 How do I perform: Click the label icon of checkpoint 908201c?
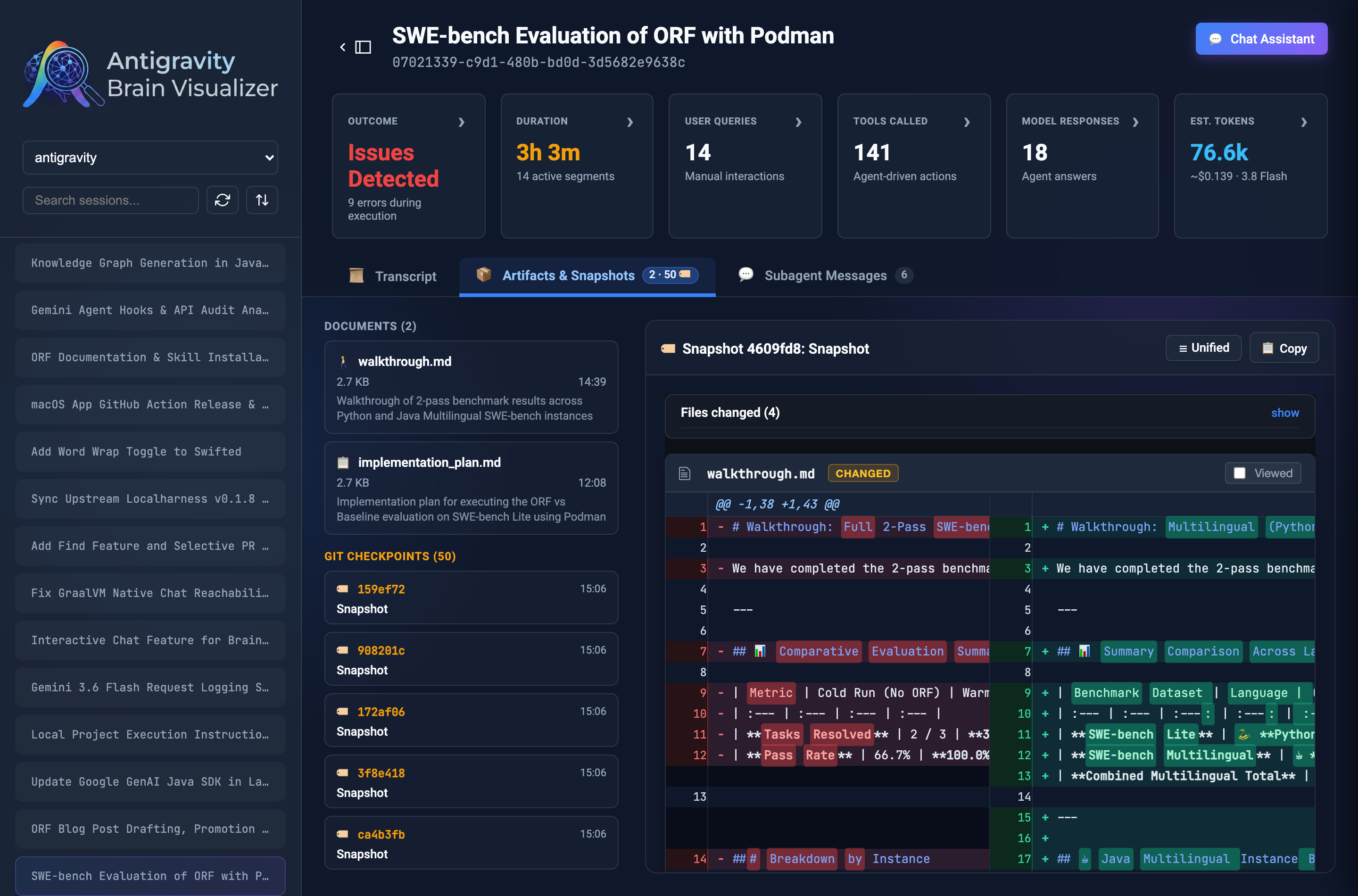(x=343, y=650)
